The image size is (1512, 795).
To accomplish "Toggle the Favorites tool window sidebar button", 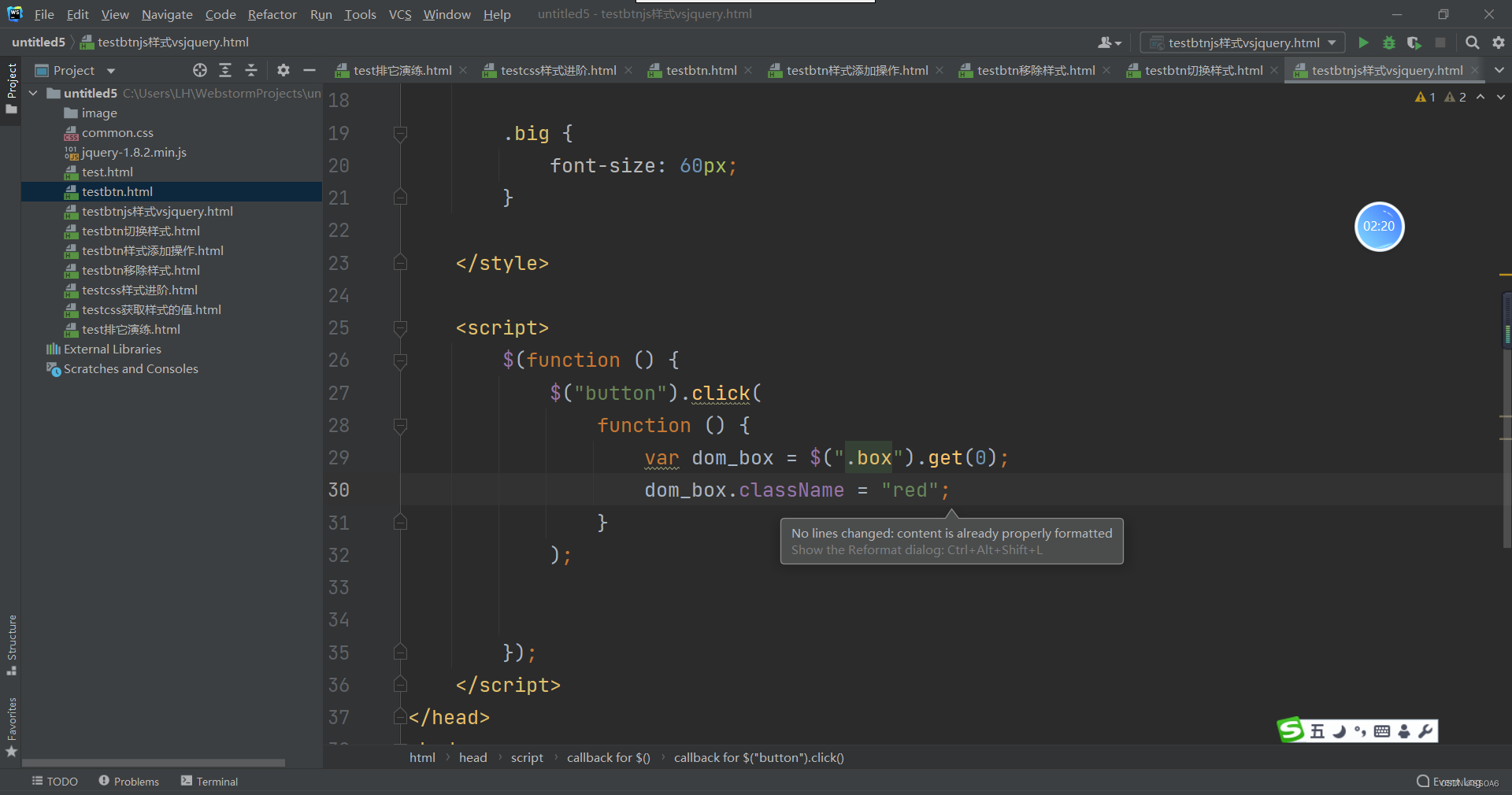I will [x=11, y=727].
